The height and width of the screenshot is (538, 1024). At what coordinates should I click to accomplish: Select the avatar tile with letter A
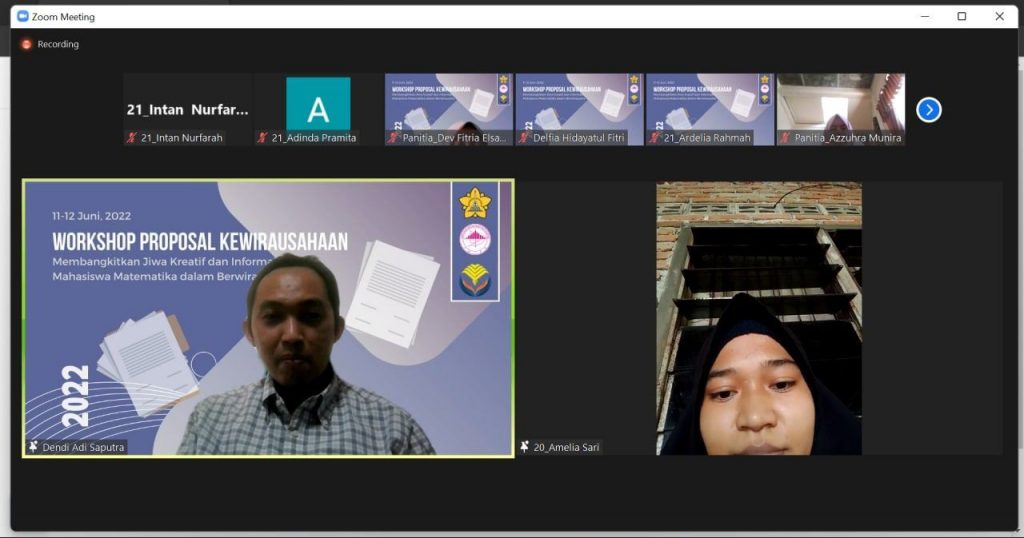click(x=318, y=103)
